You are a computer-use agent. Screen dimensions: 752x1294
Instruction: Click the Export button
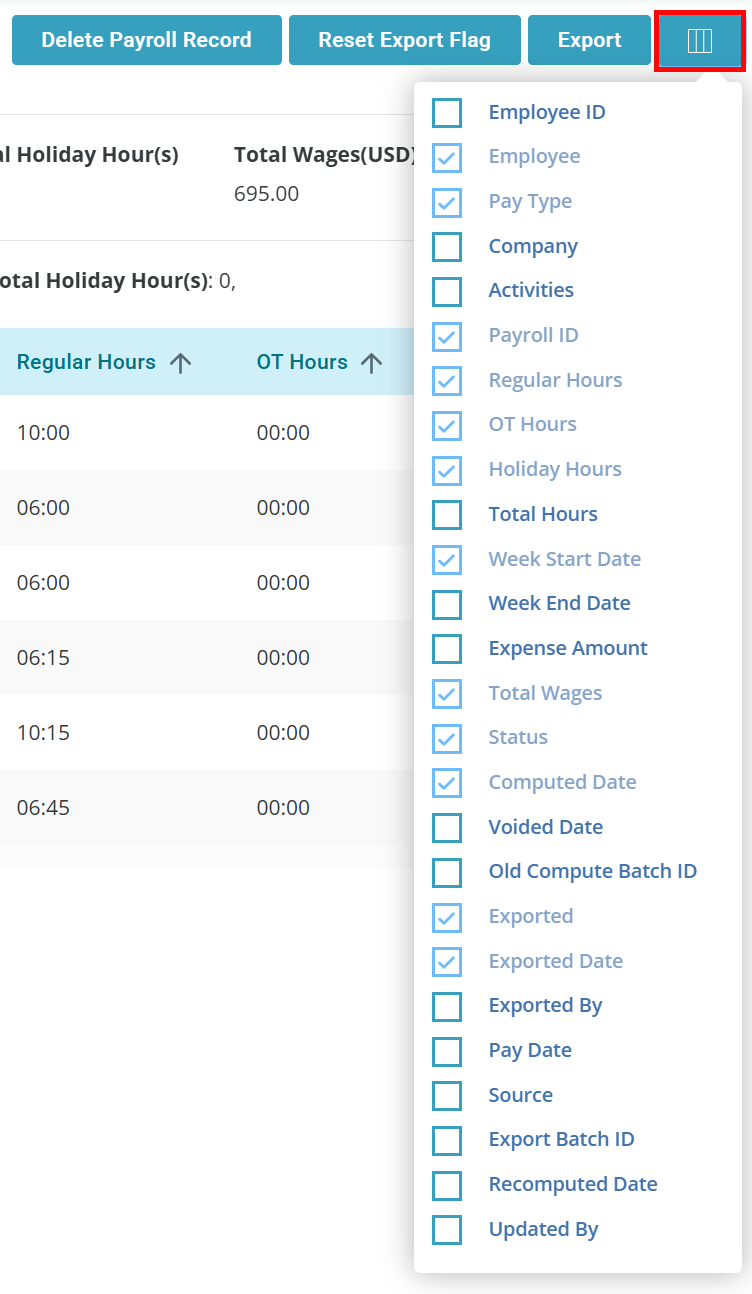pyautogui.click(x=590, y=40)
